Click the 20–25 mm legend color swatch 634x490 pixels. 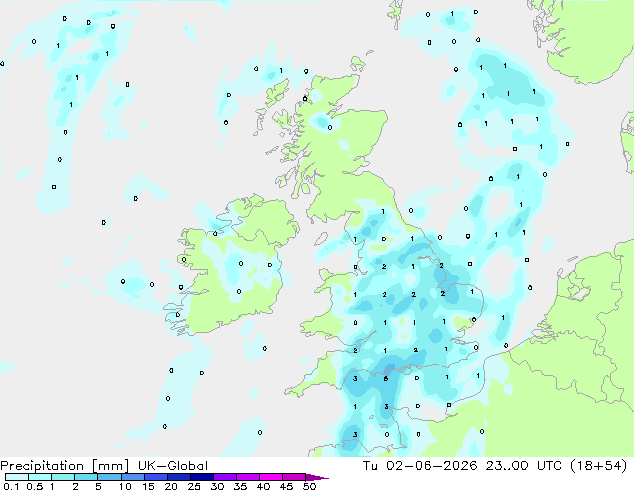click(179, 477)
